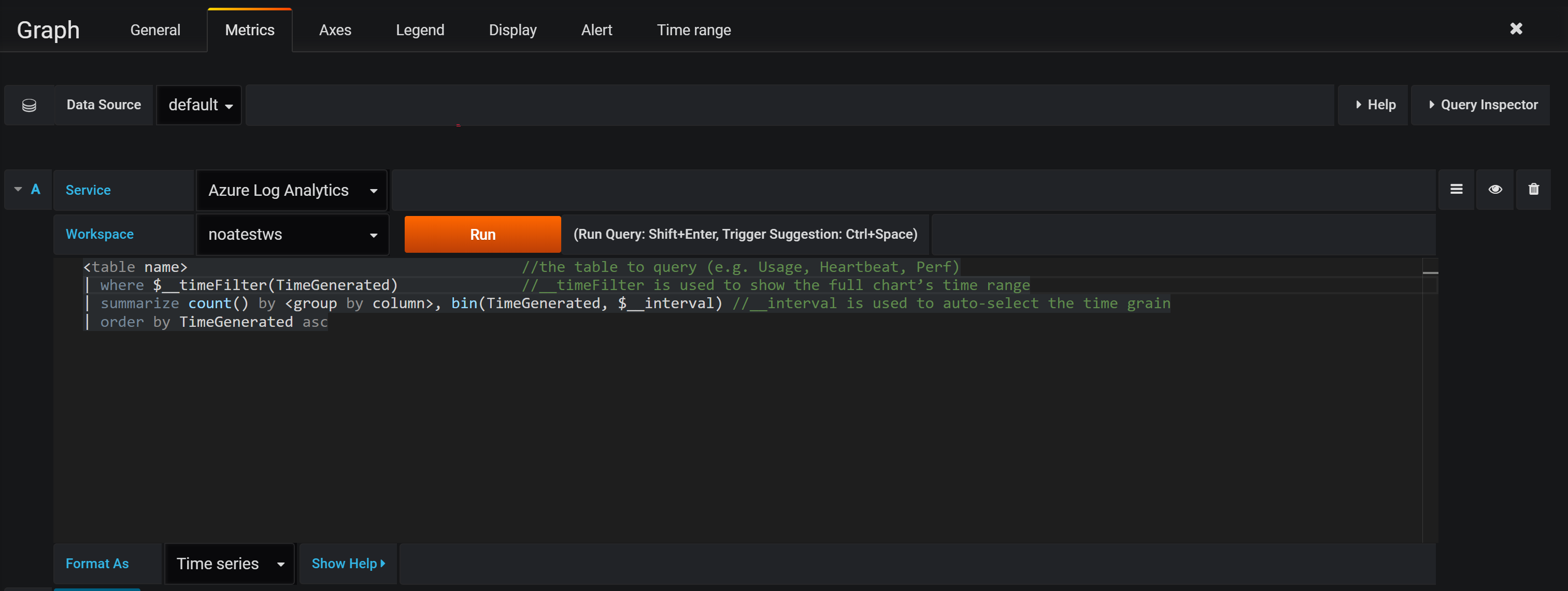1568x591 pixels.
Task: Open the noatestws workspace dropdown
Action: tap(292, 234)
